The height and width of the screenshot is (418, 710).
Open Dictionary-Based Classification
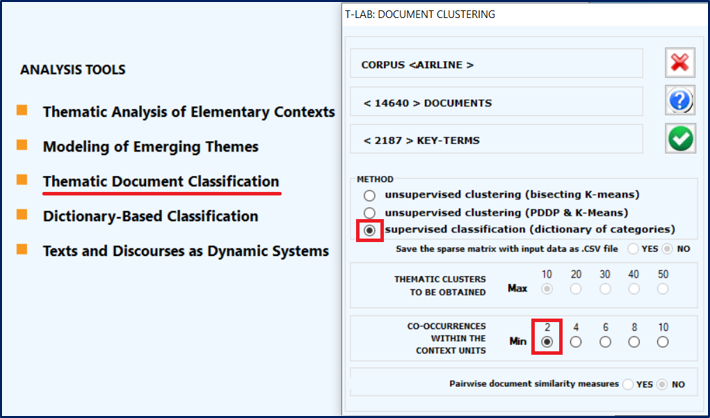point(150,216)
